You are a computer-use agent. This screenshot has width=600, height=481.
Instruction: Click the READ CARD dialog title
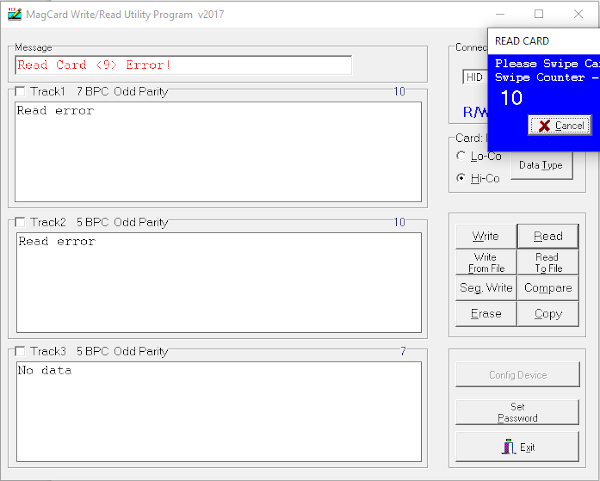click(522, 41)
